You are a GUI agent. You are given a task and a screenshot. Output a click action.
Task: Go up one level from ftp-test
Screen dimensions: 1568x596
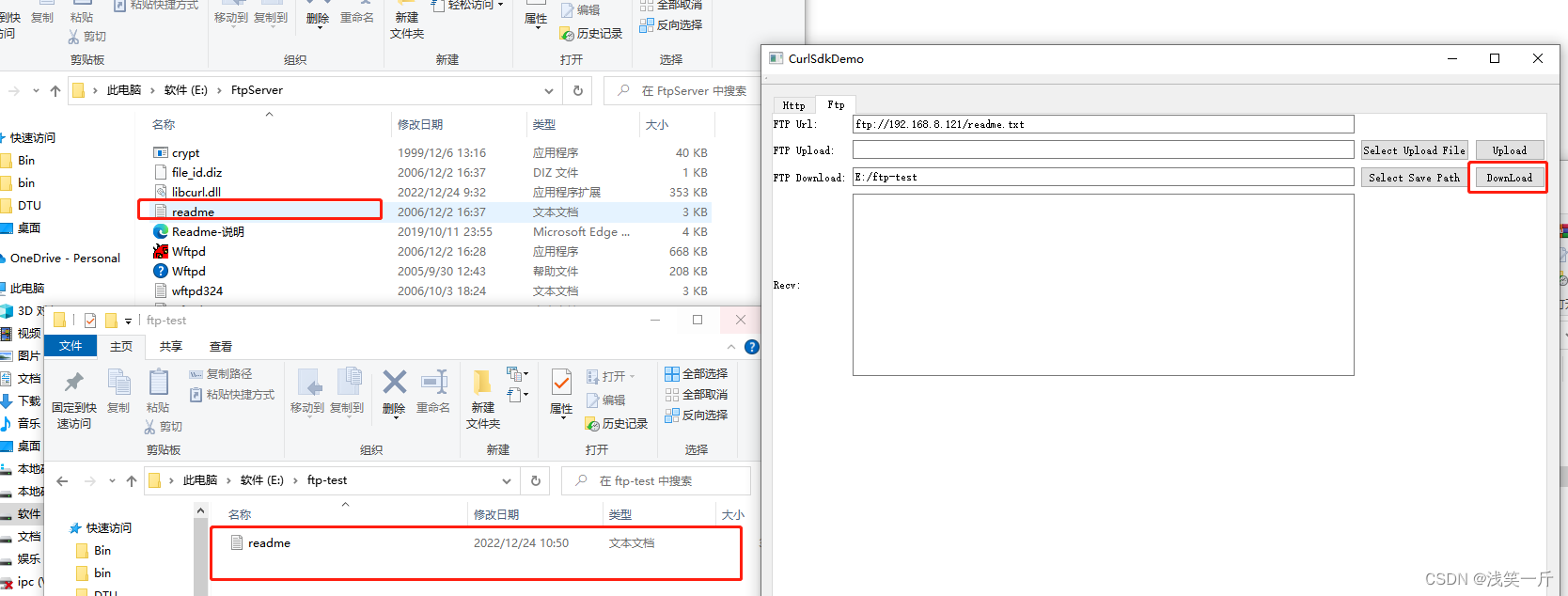click(132, 480)
